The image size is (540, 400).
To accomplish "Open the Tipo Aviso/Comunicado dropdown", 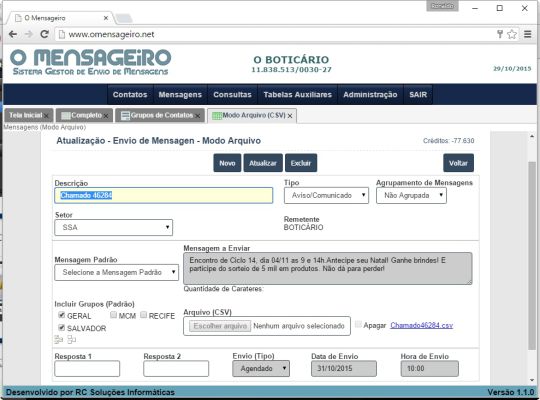I will coord(326,195).
